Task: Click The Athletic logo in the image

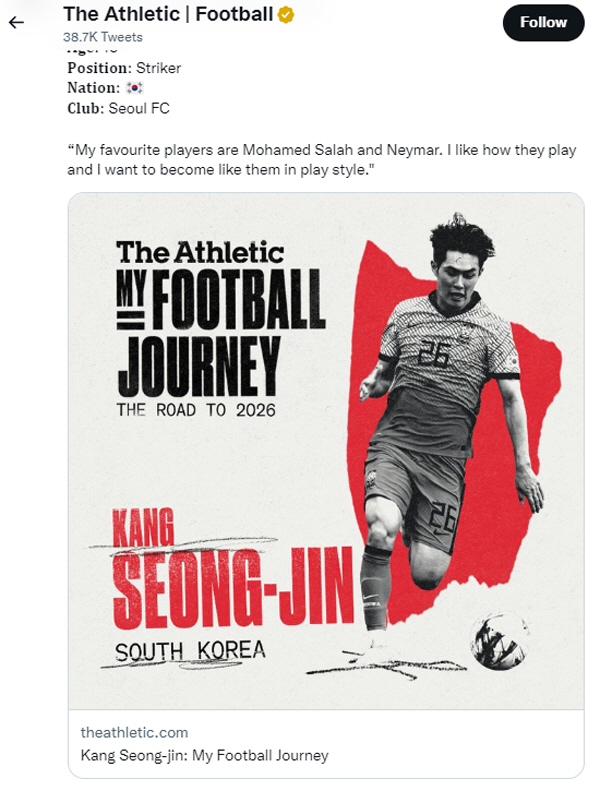Action: [200, 252]
